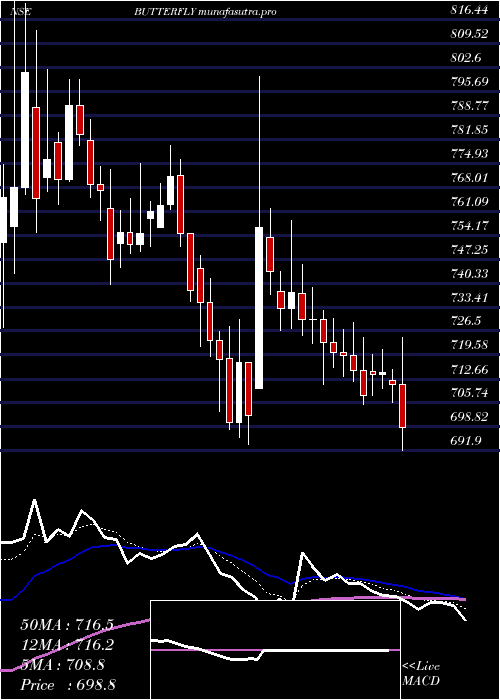Click the 5MA : 708.8 readout
The height and width of the screenshot is (700, 500).
coord(62,665)
